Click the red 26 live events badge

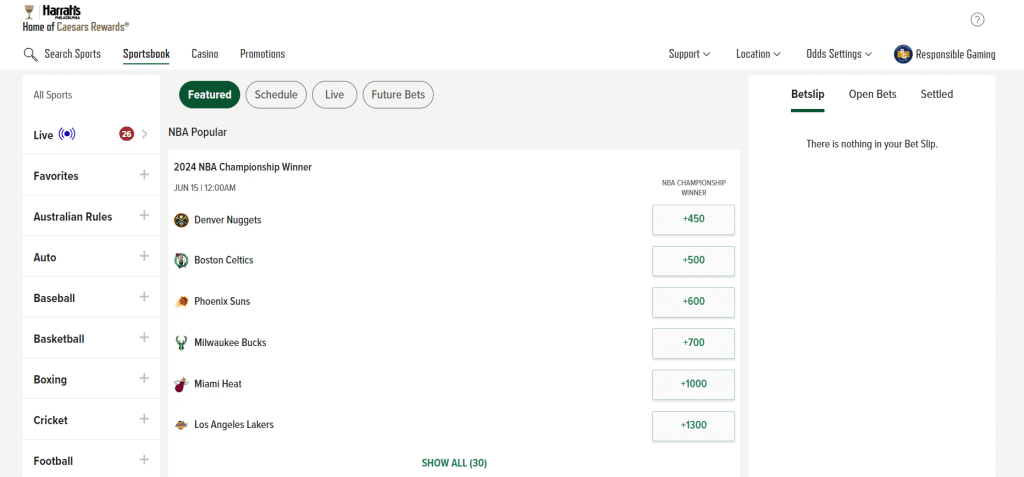tap(126, 134)
